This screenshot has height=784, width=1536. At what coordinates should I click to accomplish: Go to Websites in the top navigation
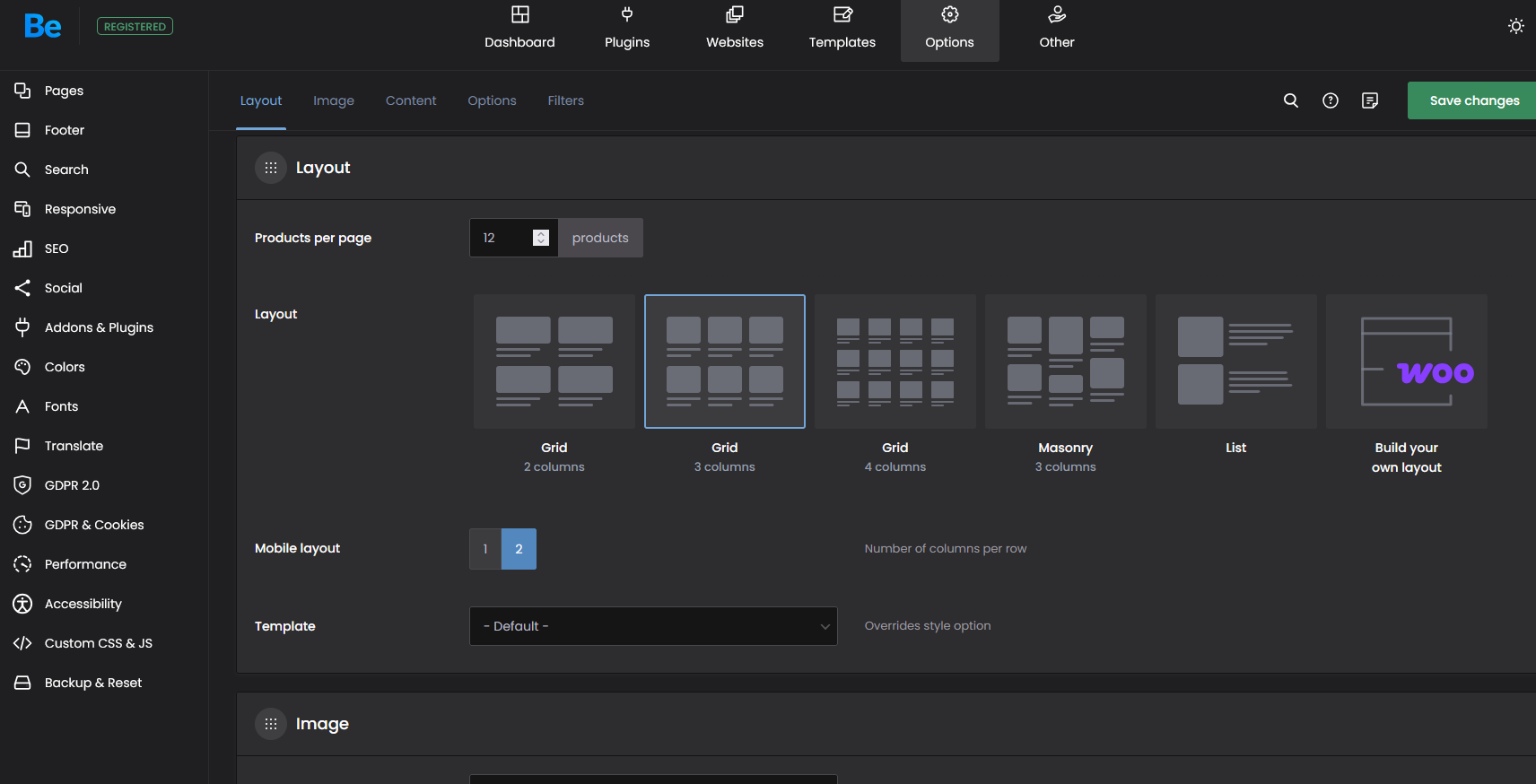coord(735,29)
